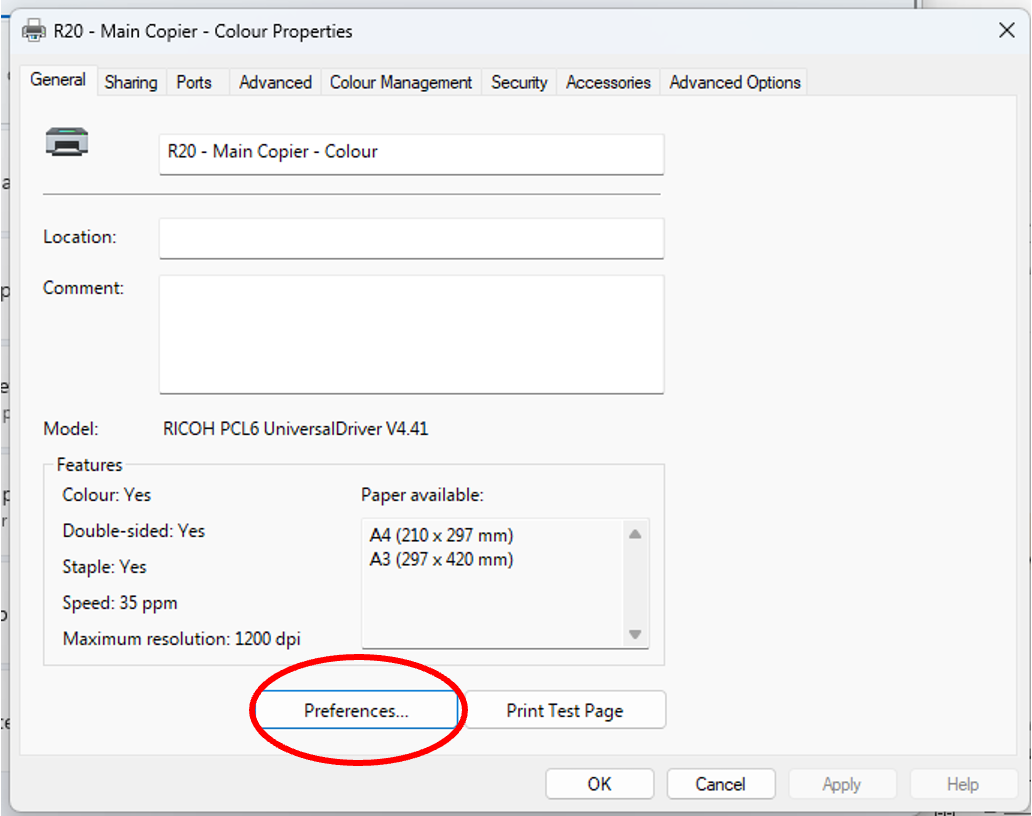Return to the General tab
Screen dimensions: 1032x816
pyautogui.click(x=58, y=79)
